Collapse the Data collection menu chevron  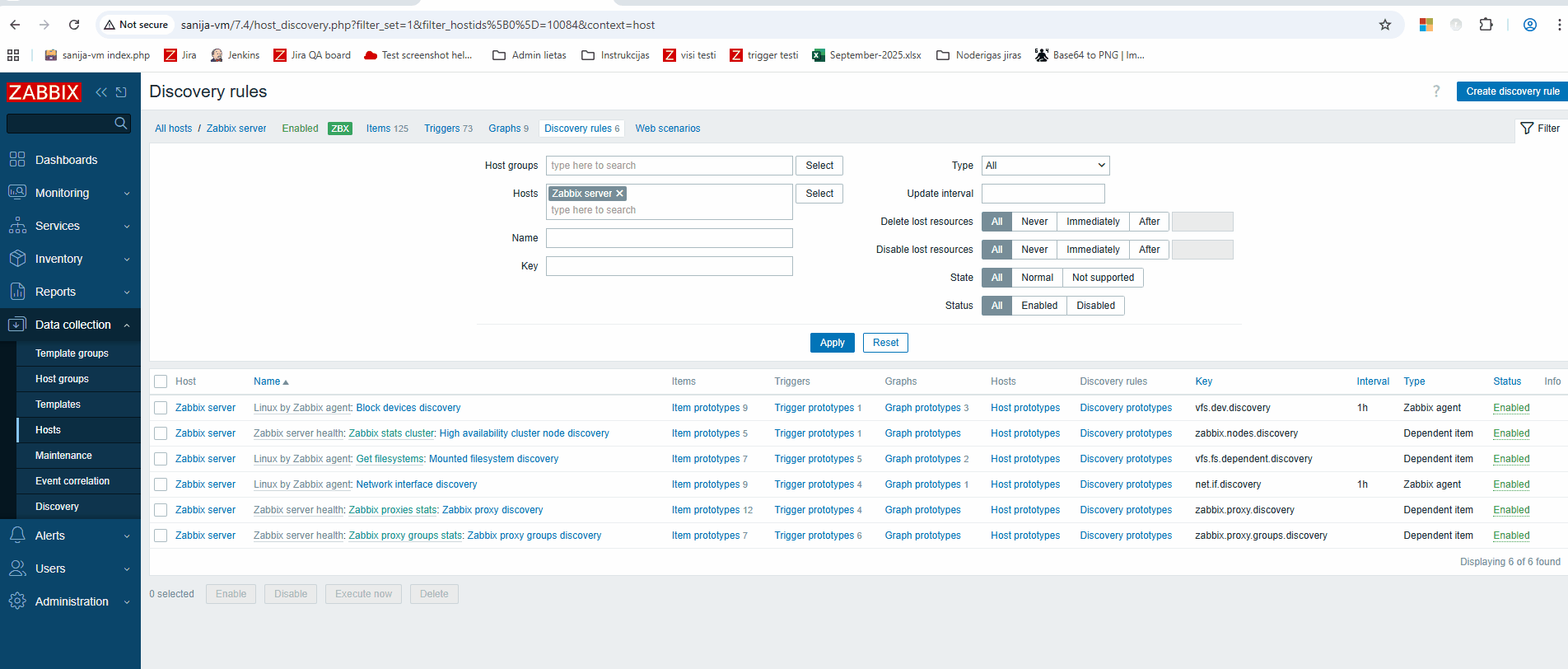(x=127, y=325)
